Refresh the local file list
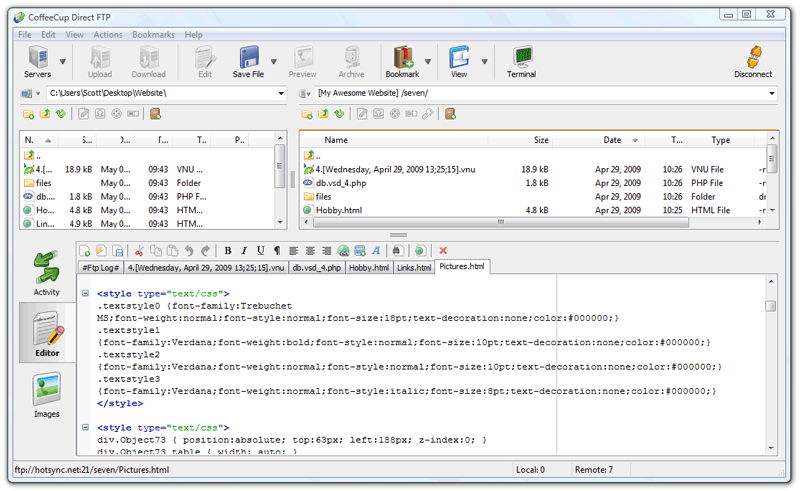Viewport: 800px width, 491px height. (x=61, y=114)
